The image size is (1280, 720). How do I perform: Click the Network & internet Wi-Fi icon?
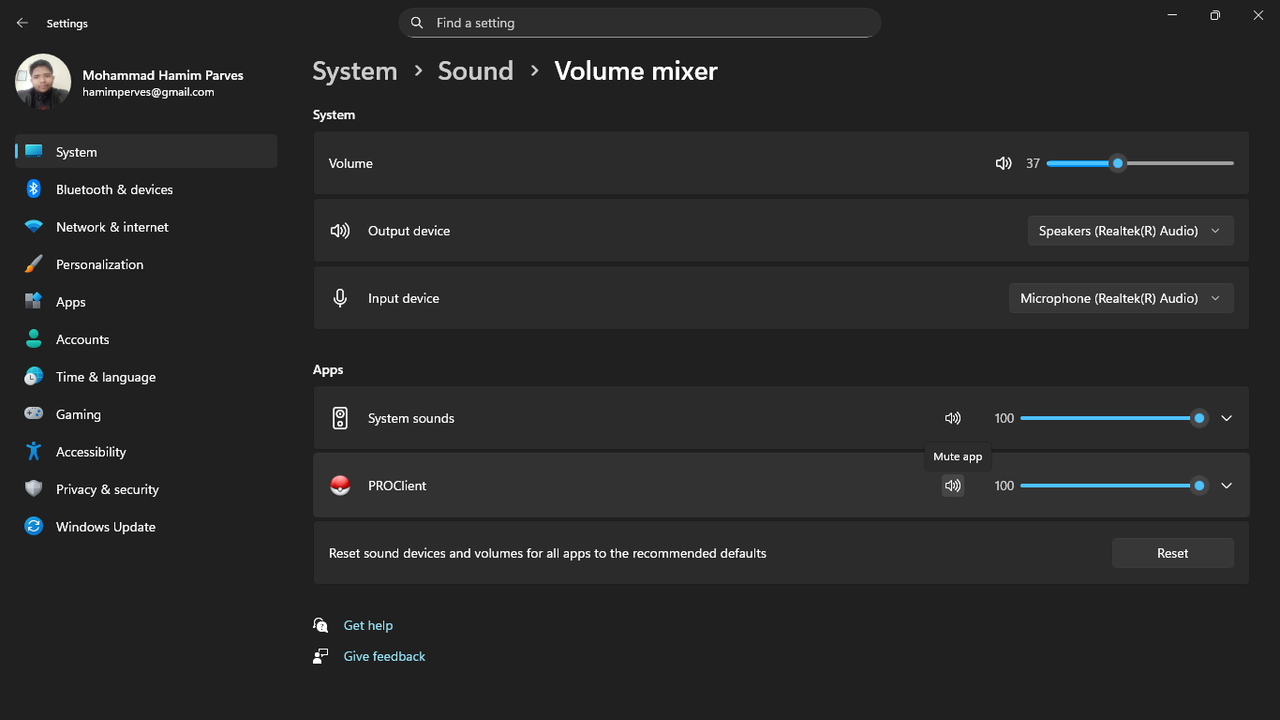pos(34,227)
